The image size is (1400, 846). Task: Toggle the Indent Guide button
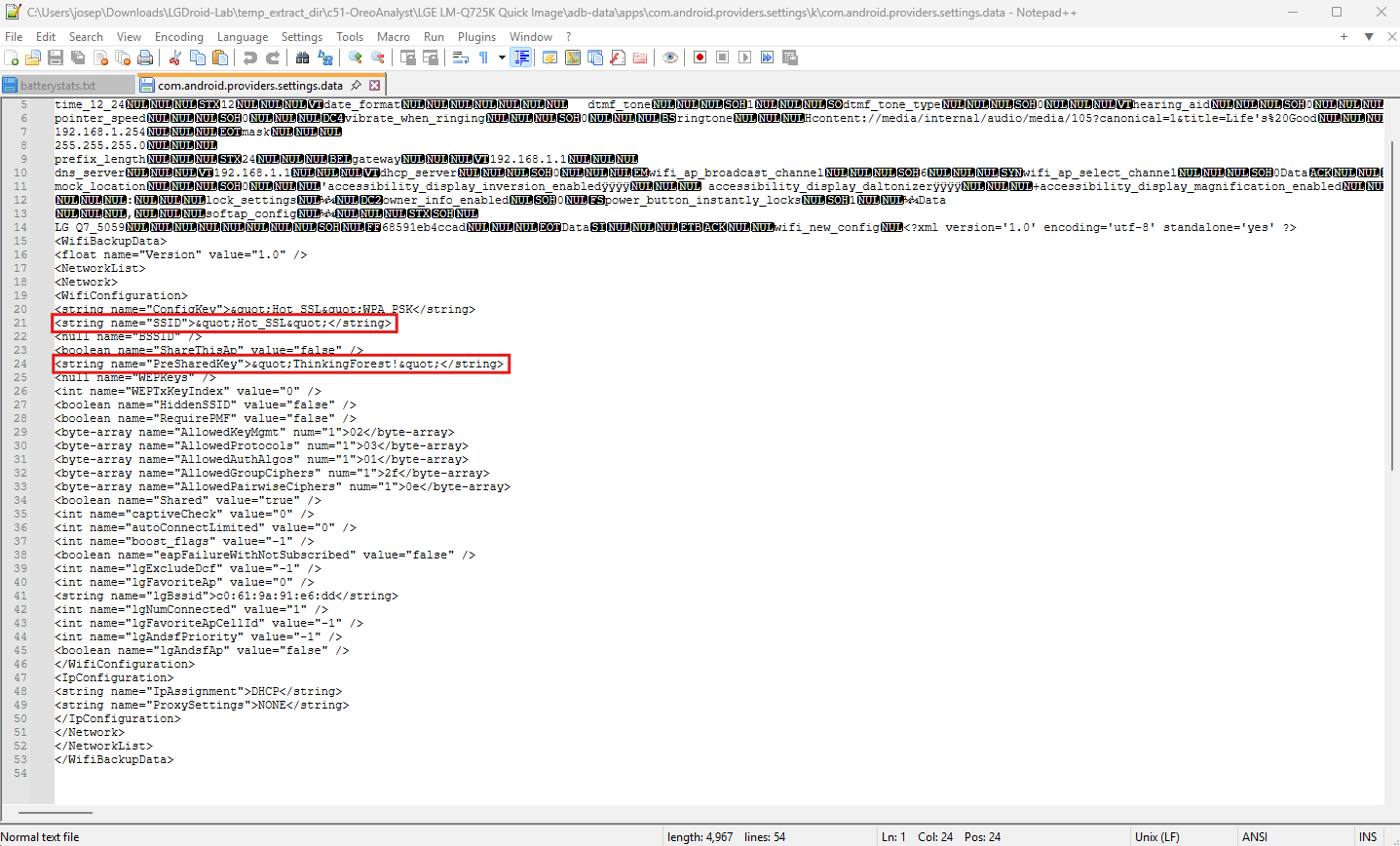click(521, 58)
